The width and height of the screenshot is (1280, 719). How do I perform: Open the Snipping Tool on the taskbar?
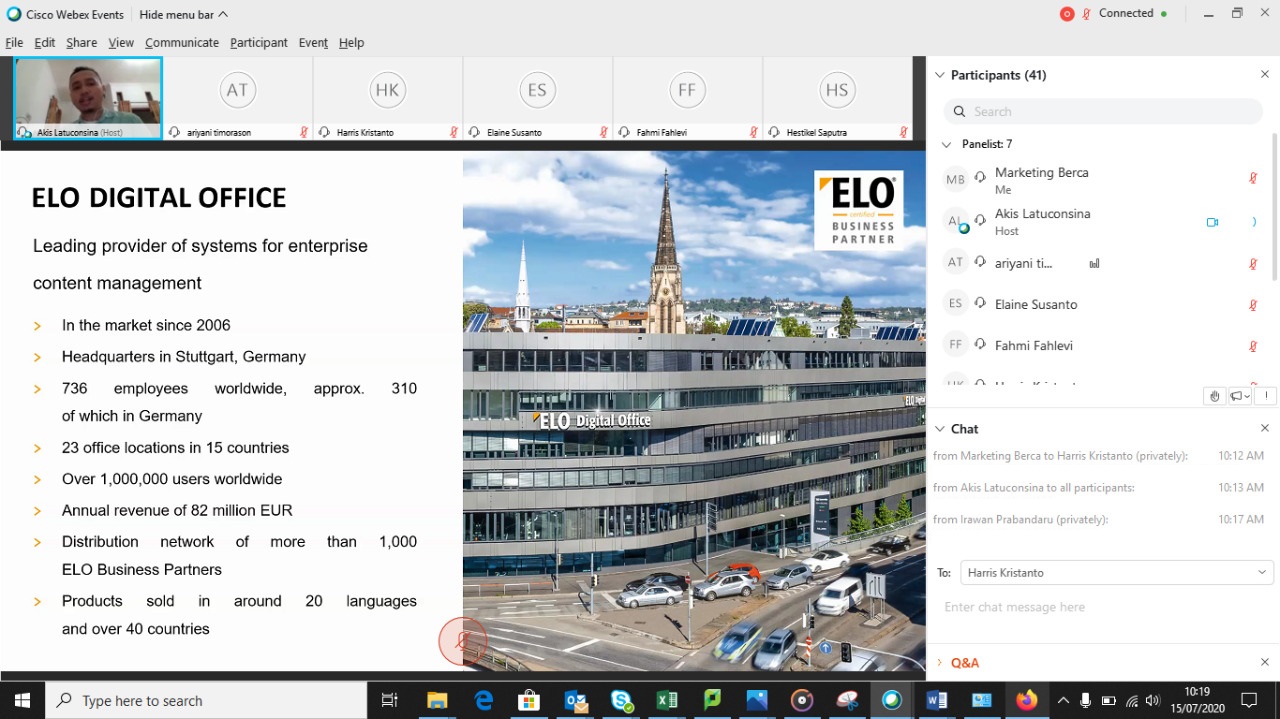[x=848, y=700]
